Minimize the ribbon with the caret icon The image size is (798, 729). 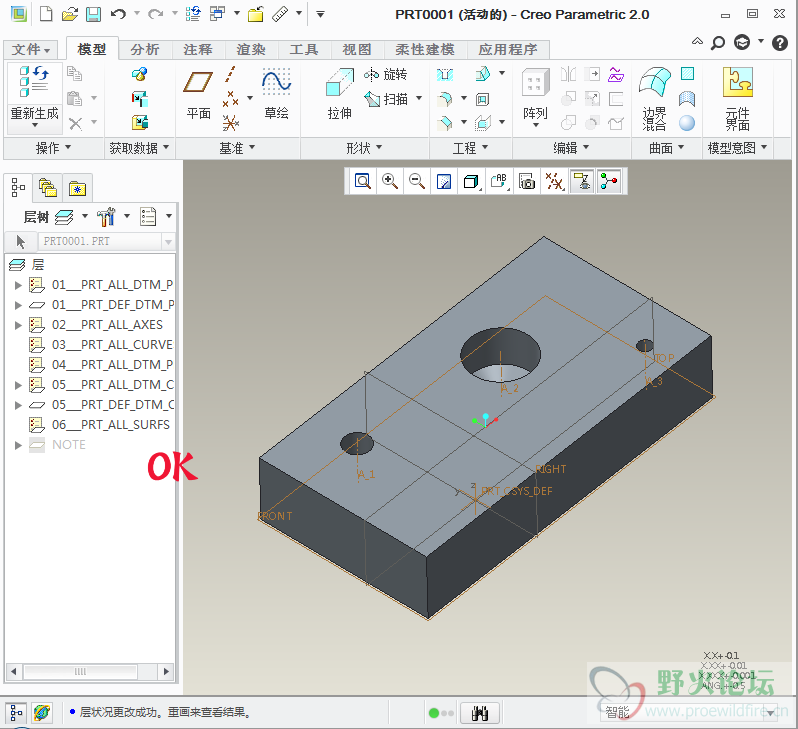pyautogui.click(x=697, y=41)
